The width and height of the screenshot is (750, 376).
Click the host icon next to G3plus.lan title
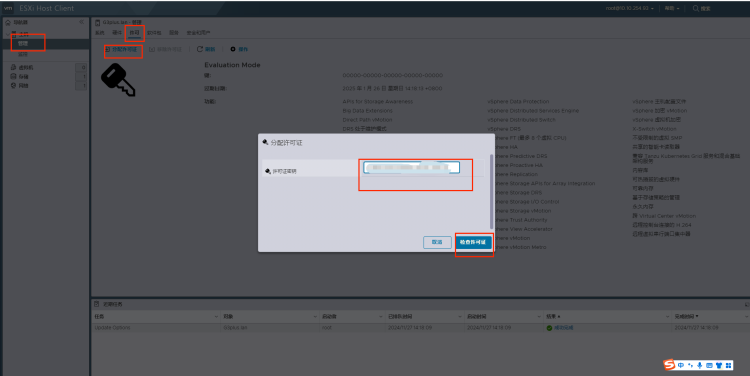98,22
